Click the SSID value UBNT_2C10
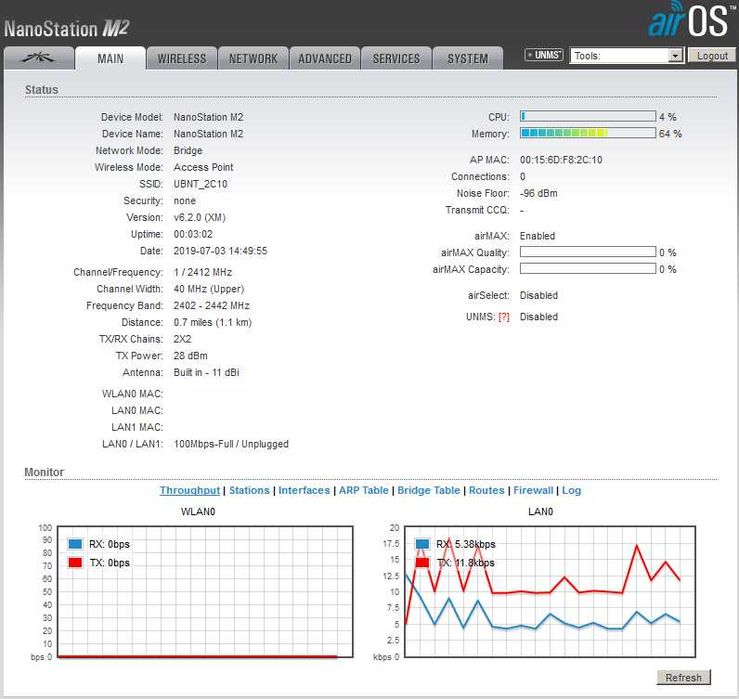The width and height of the screenshot is (739, 699). [x=200, y=184]
